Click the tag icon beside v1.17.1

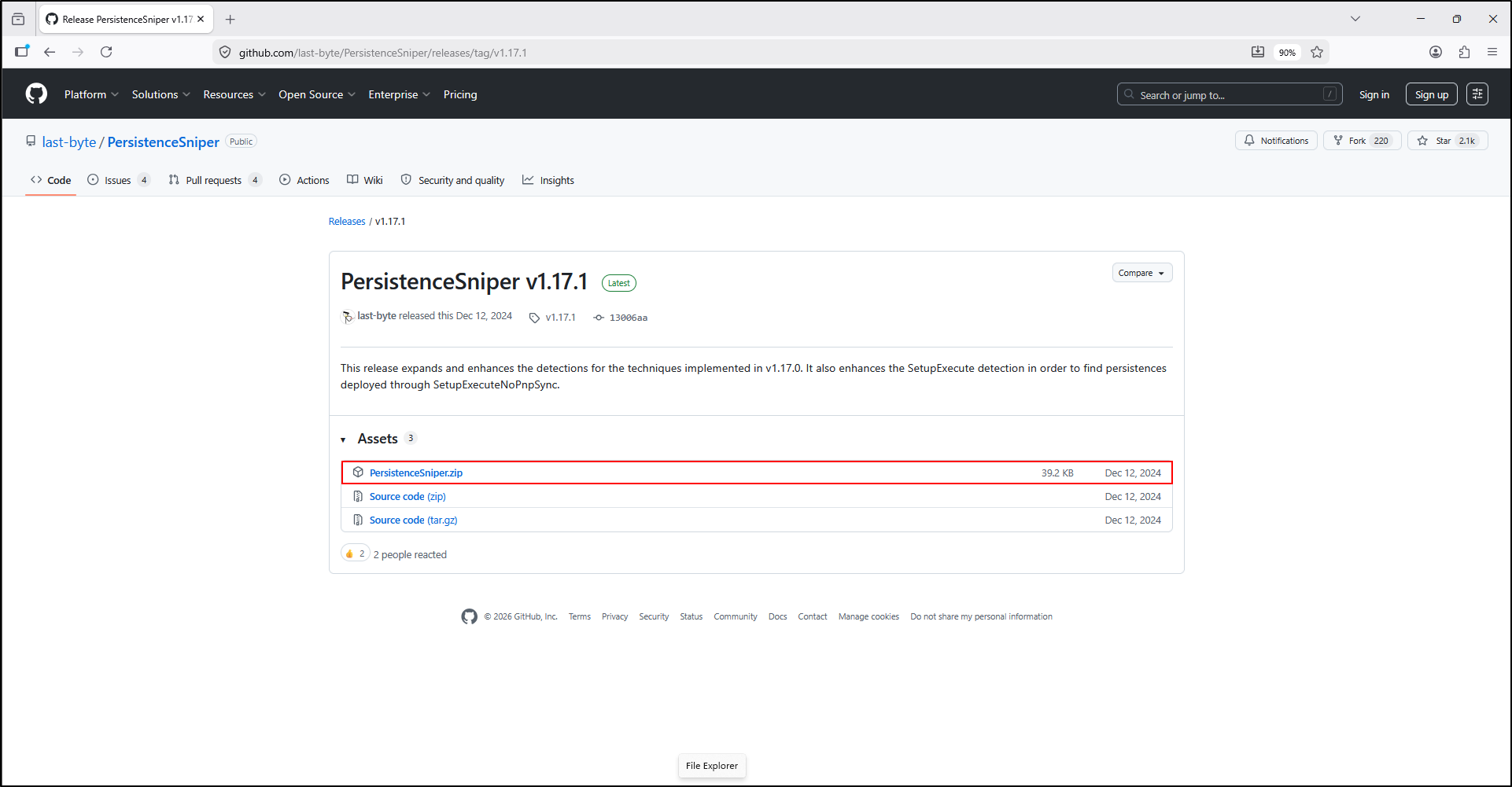pyautogui.click(x=534, y=318)
